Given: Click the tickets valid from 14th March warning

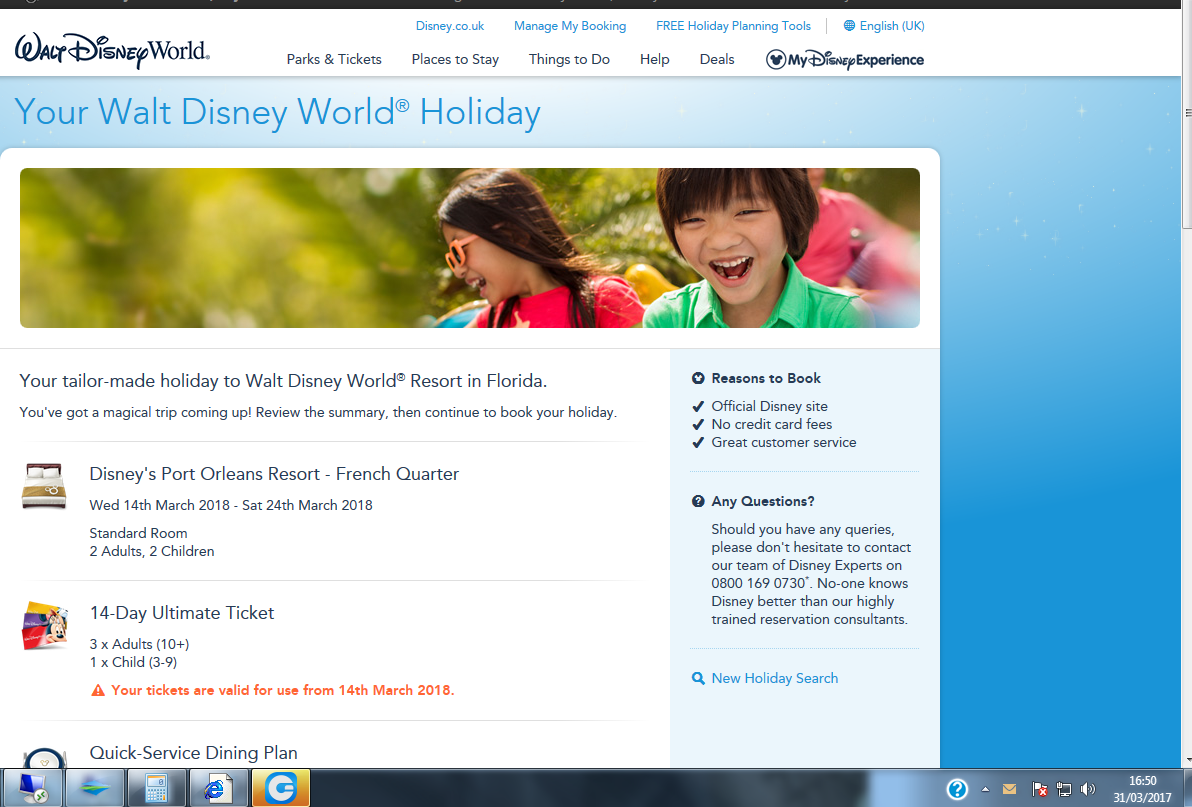Looking at the screenshot, I should [283, 691].
